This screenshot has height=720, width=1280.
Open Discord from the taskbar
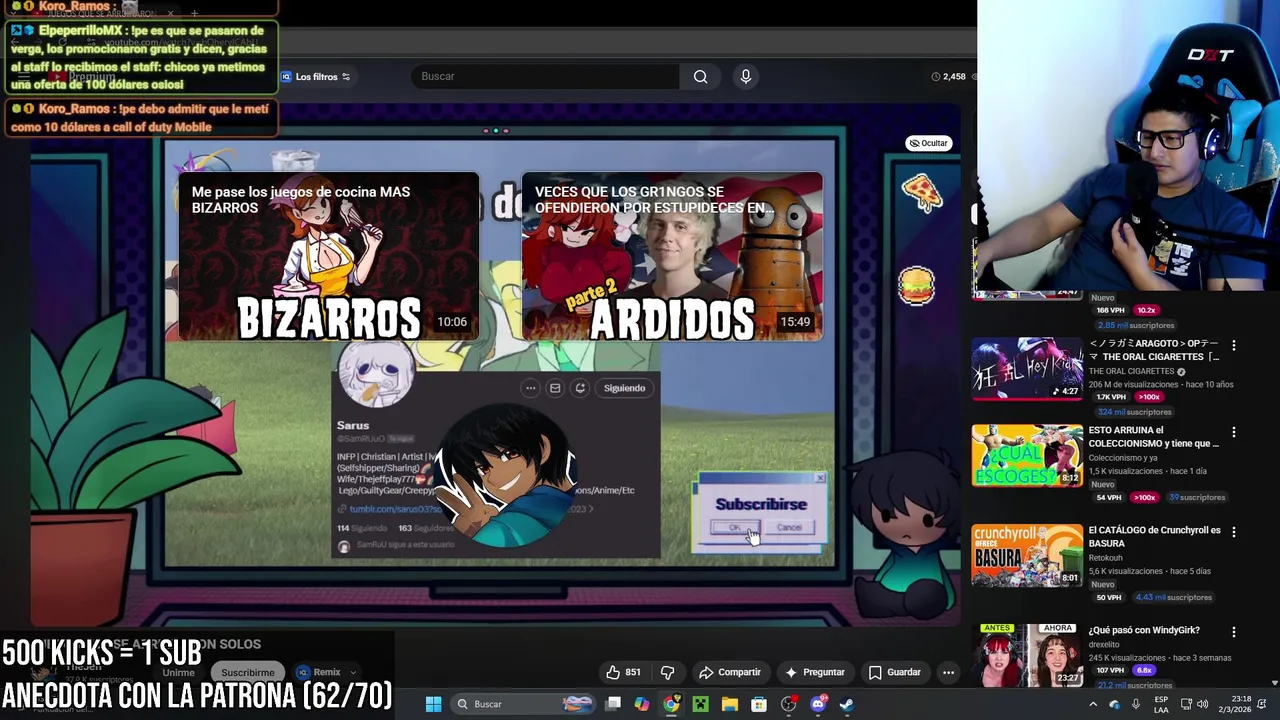pos(818,704)
